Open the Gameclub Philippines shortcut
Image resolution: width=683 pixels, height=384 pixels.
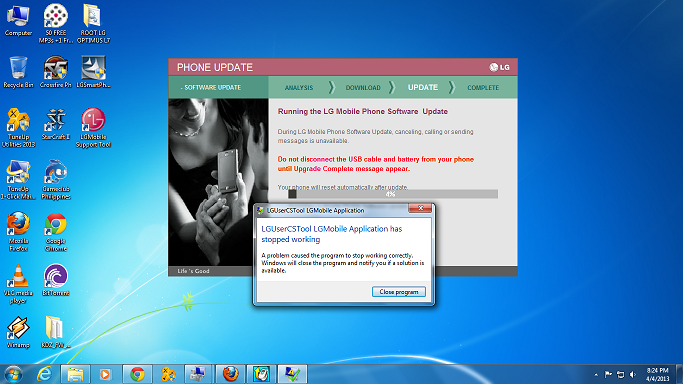coord(56,180)
